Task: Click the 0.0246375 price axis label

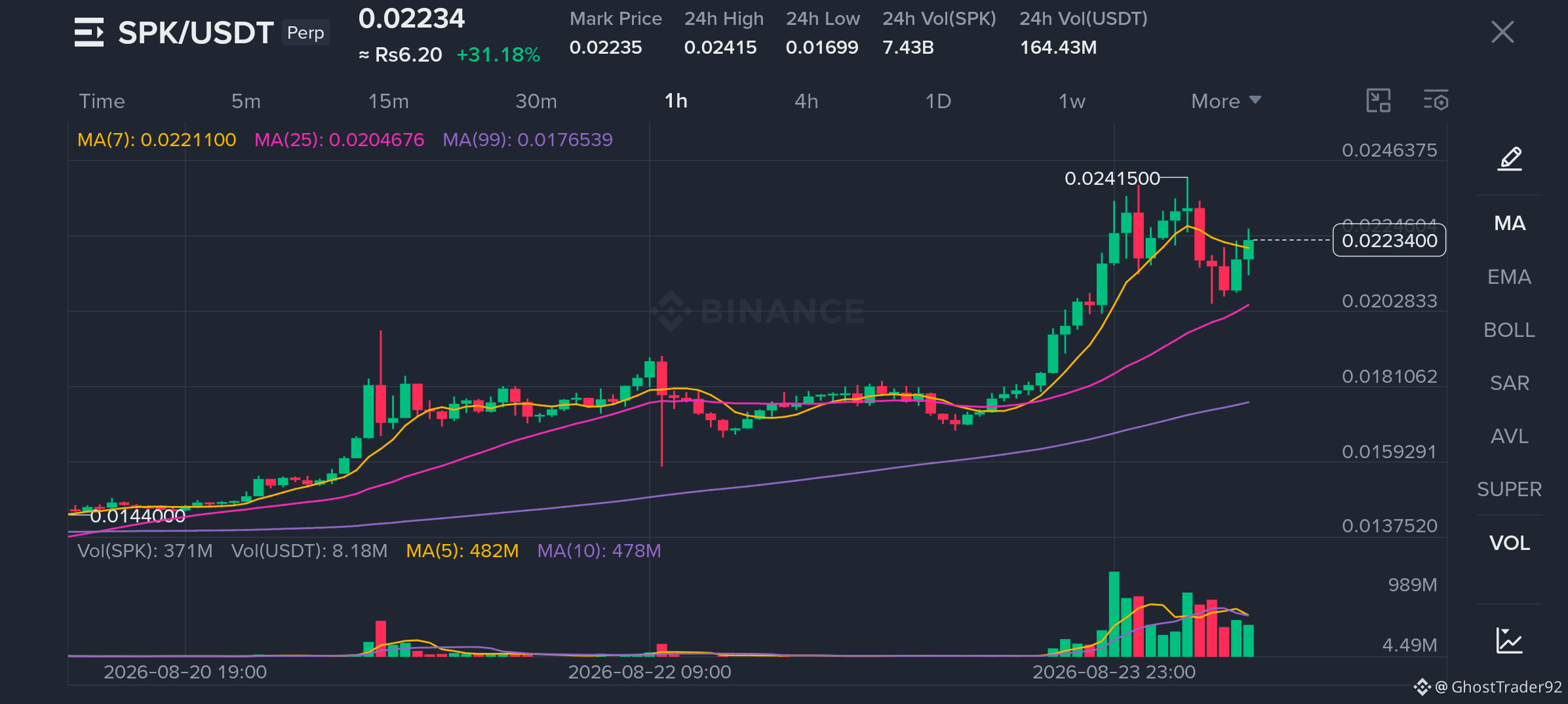Action: 1389,150
